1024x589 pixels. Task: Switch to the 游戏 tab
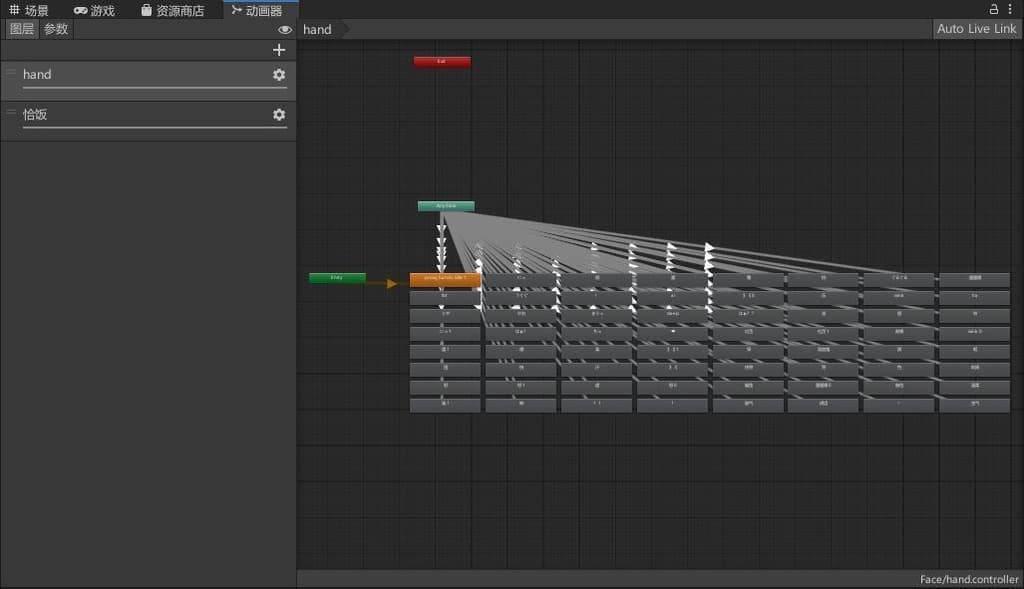click(94, 11)
